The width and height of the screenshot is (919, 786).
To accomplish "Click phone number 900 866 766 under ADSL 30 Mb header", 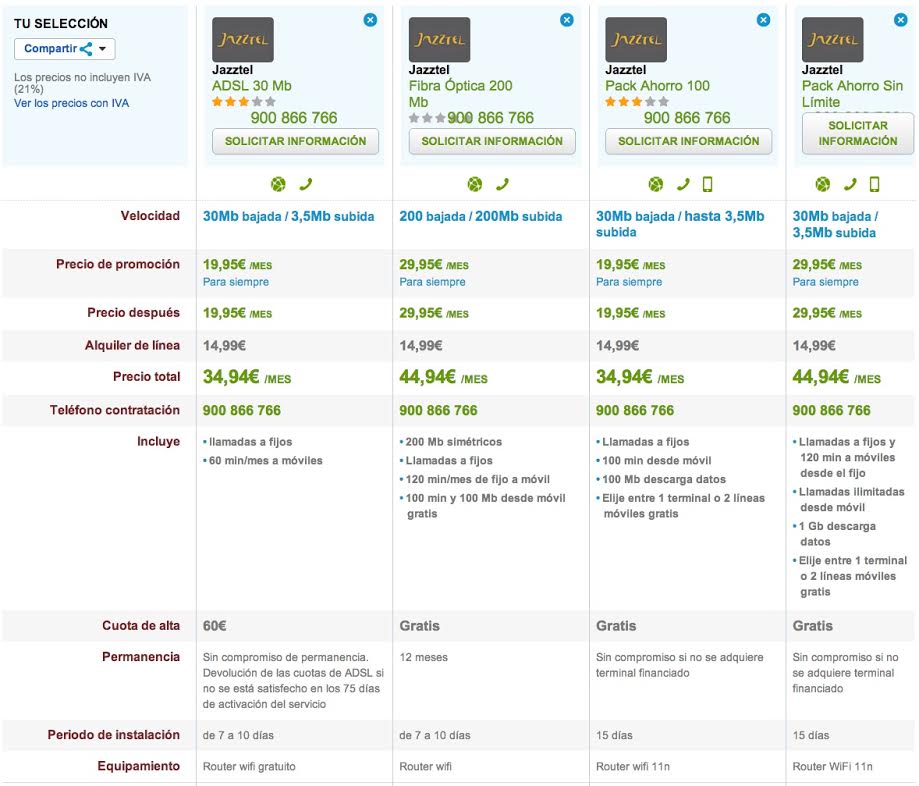I will 294,118.
